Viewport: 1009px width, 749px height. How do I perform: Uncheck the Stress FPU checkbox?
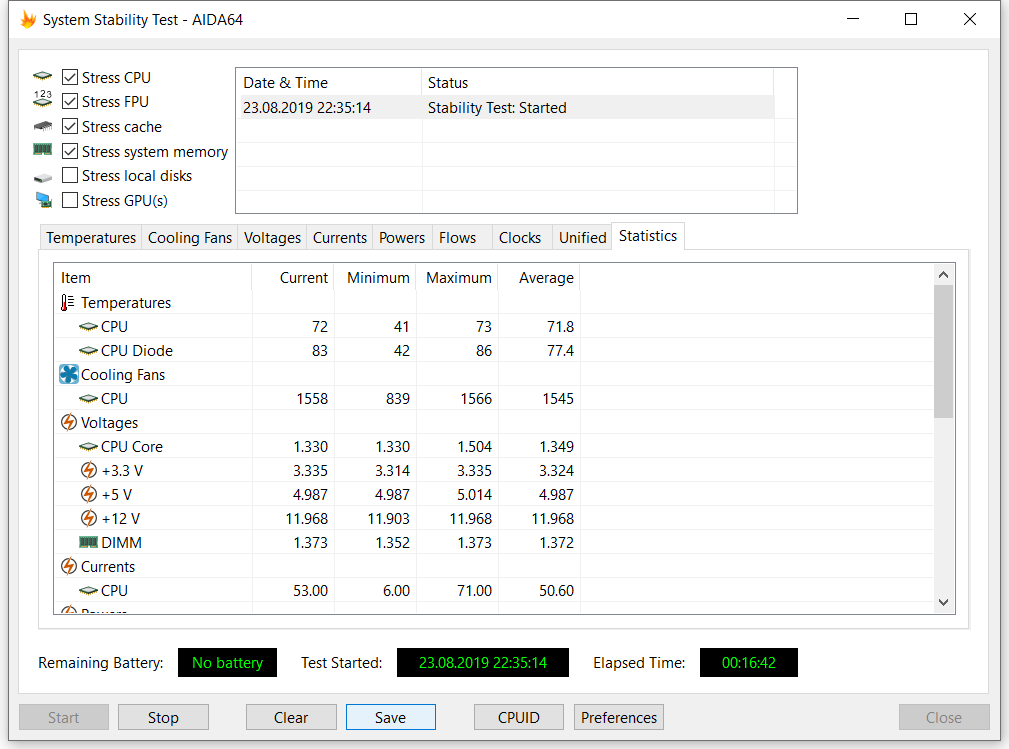[70, 102]
